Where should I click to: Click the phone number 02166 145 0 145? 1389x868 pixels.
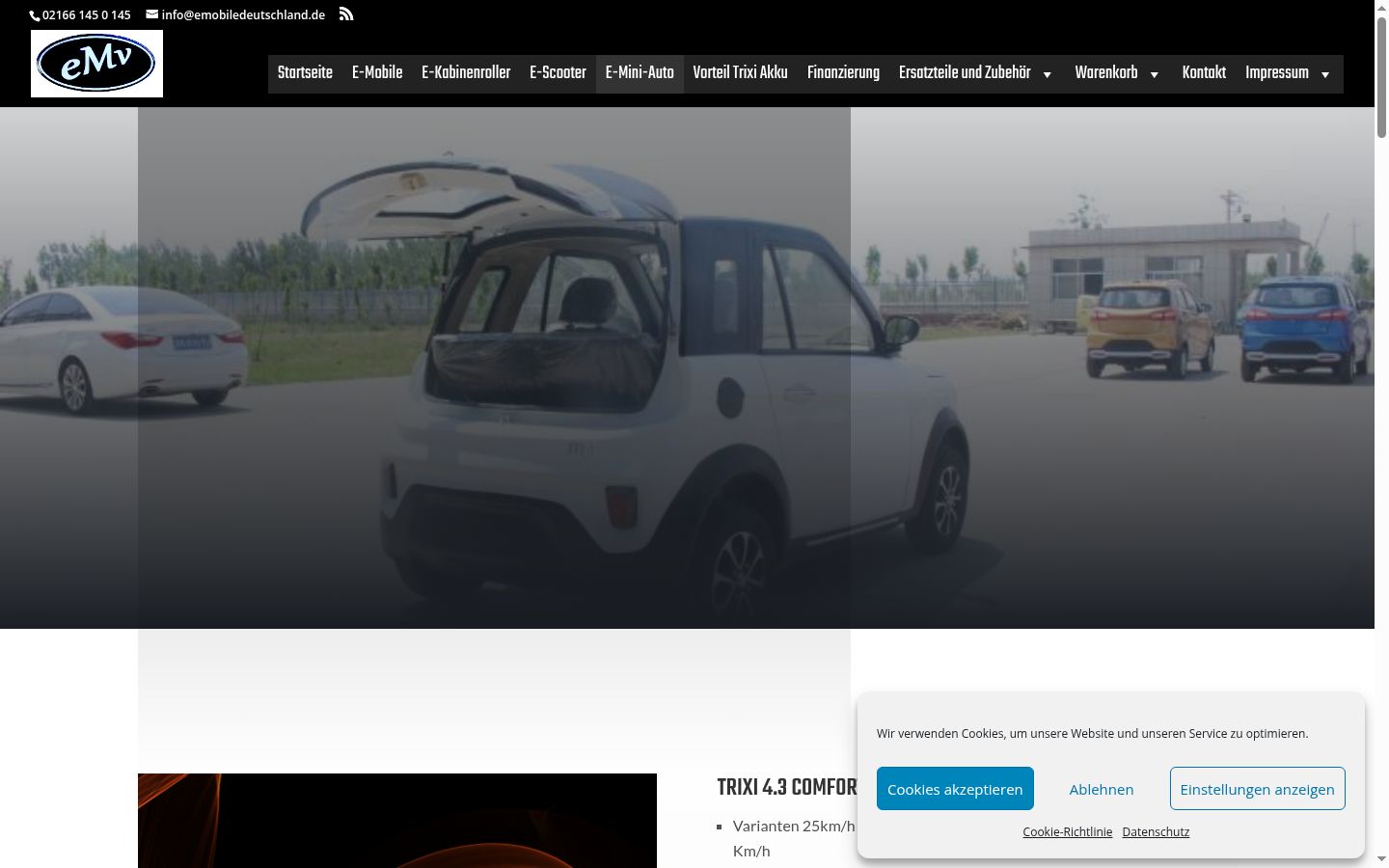[86, 14]
